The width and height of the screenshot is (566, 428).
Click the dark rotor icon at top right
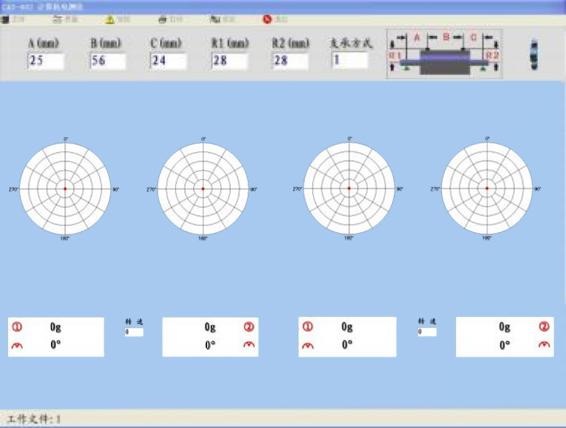(534, 54)
